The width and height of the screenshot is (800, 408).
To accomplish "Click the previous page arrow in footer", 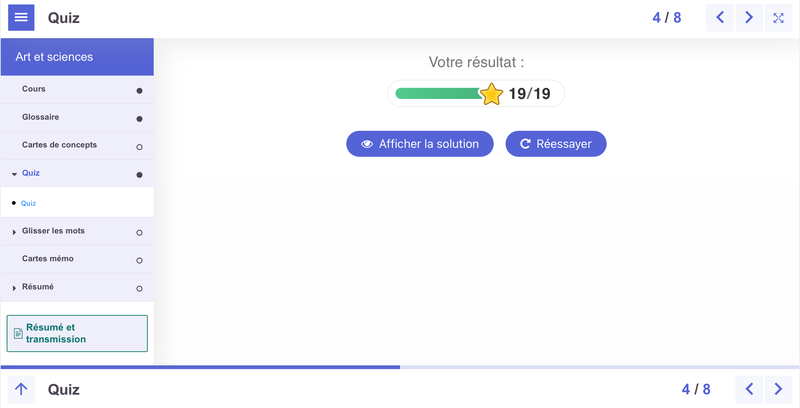I will tap(749, 389).
